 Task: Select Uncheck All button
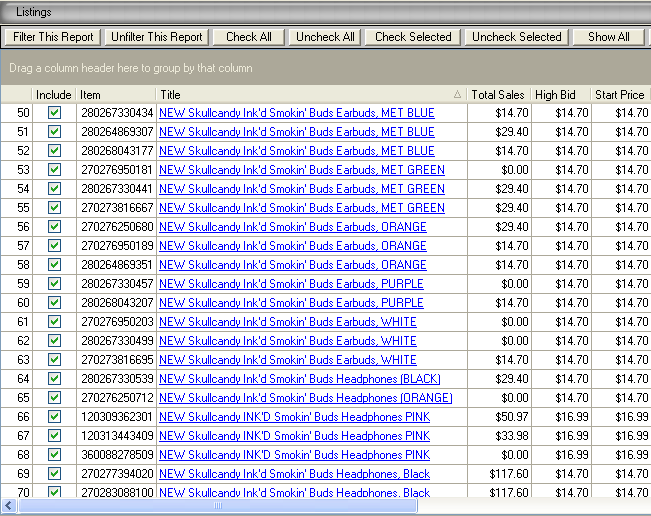click(x=325, y=37)
